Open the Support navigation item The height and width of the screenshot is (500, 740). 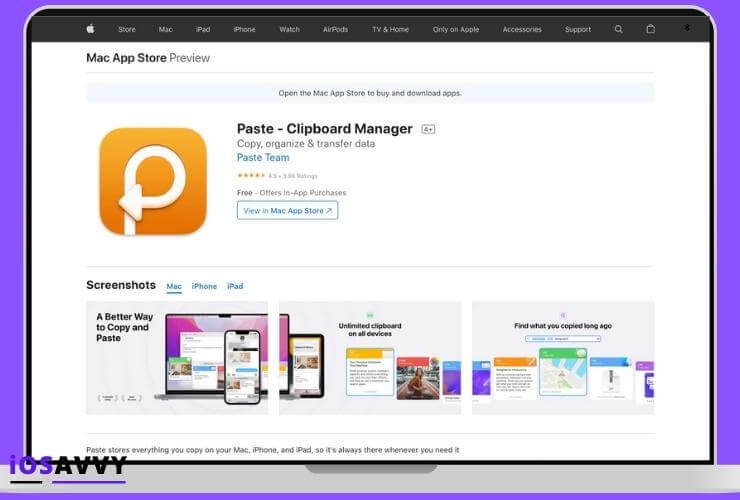tap(578, 29)
